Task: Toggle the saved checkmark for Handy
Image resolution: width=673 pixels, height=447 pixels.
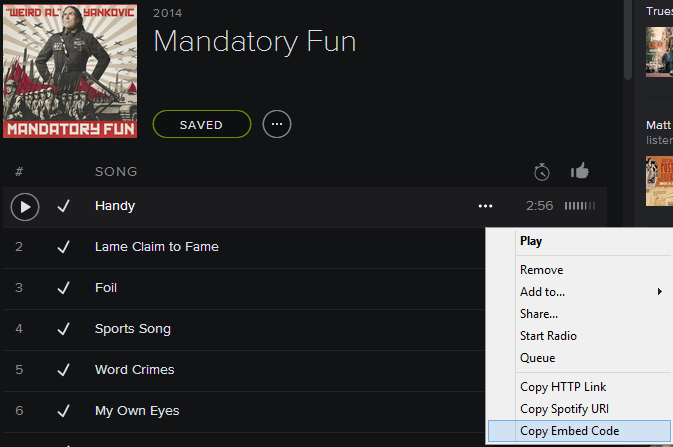Action: [63, 206]
